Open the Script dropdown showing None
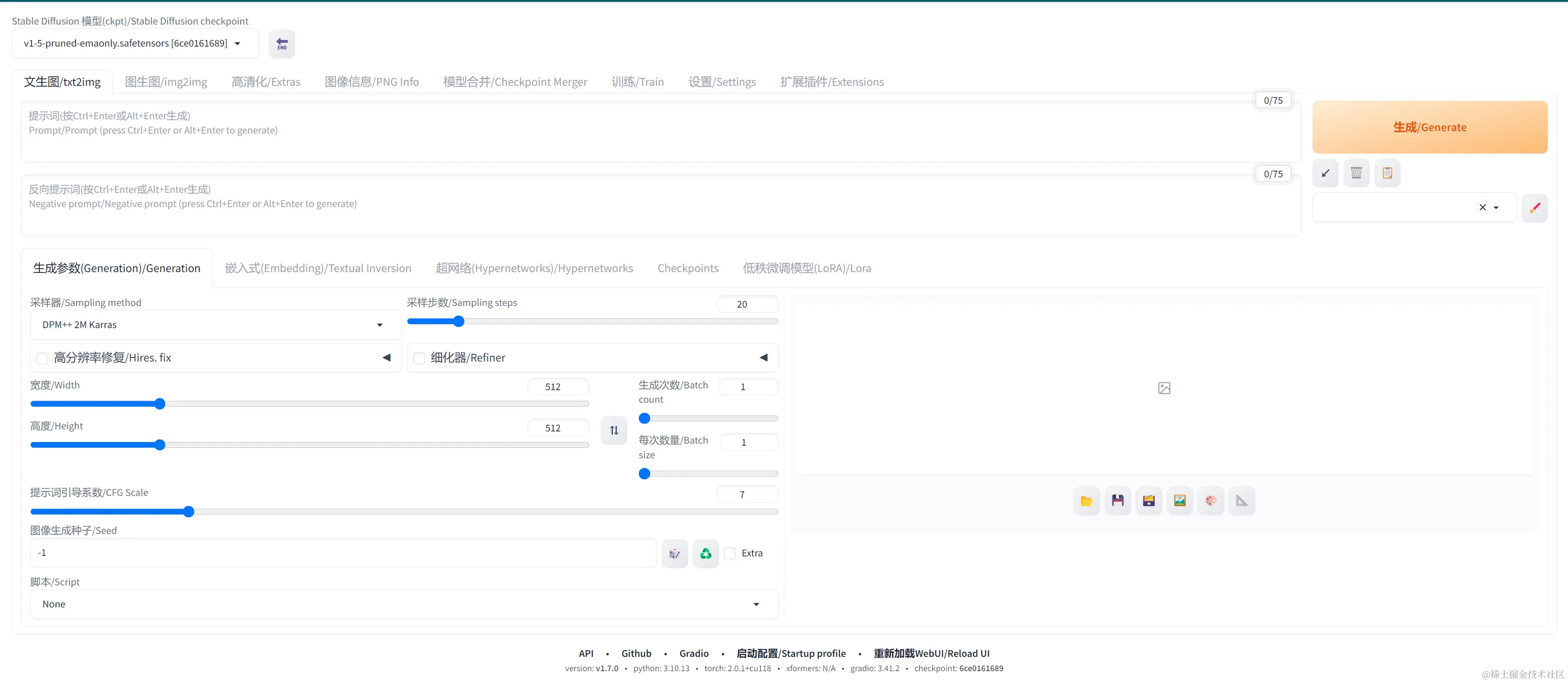Screen dimensions: 1568x683 point(403,605)
